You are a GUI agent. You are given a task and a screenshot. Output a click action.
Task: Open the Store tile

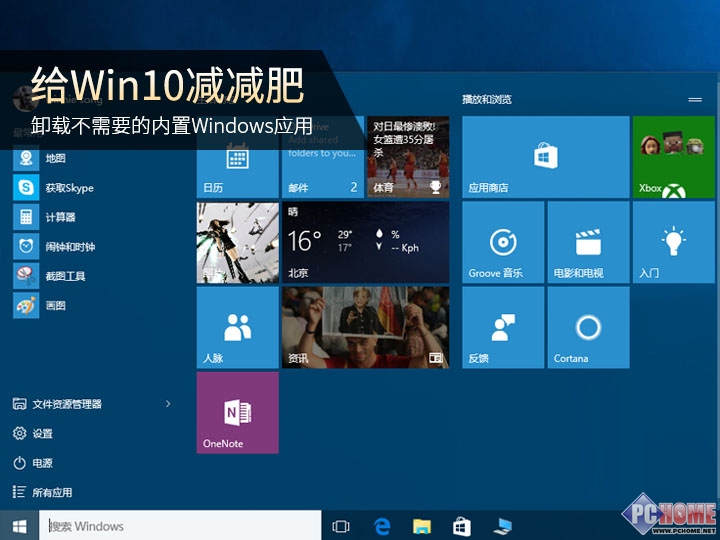546,157
